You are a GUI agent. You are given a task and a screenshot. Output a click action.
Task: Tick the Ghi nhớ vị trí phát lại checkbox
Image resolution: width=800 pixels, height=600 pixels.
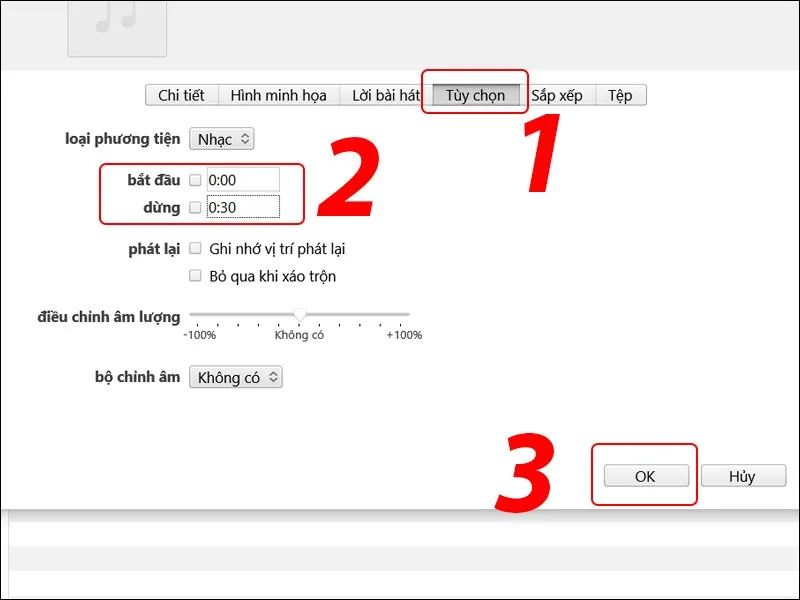point(195,248)
